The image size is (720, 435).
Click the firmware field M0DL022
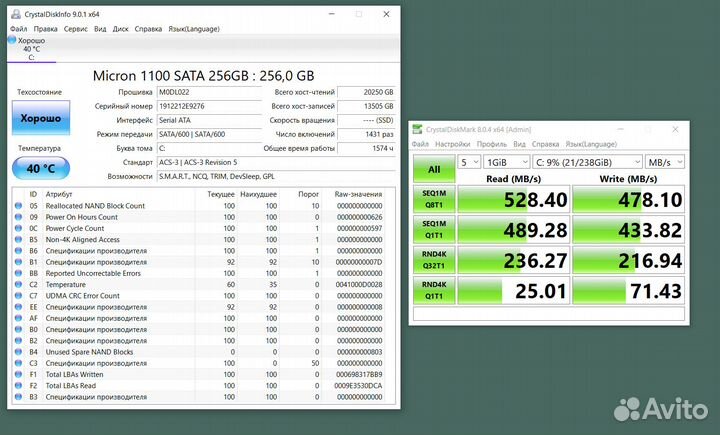click(x=209, y=92)
